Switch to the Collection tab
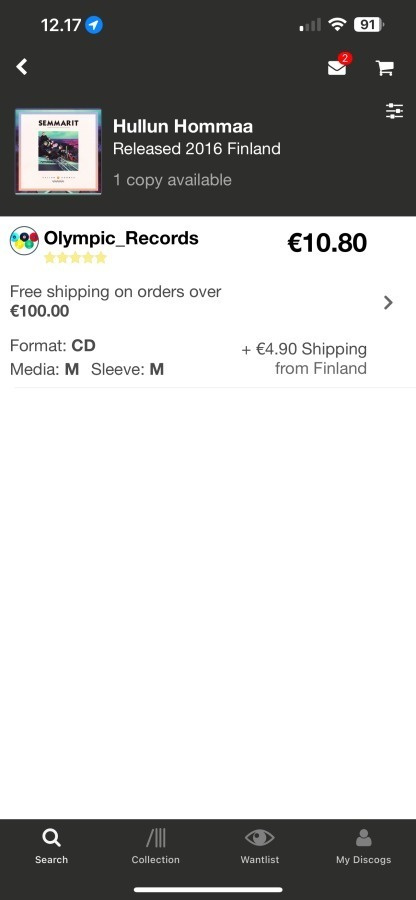The width and height of the screenshot is (416, 900). 155,846
